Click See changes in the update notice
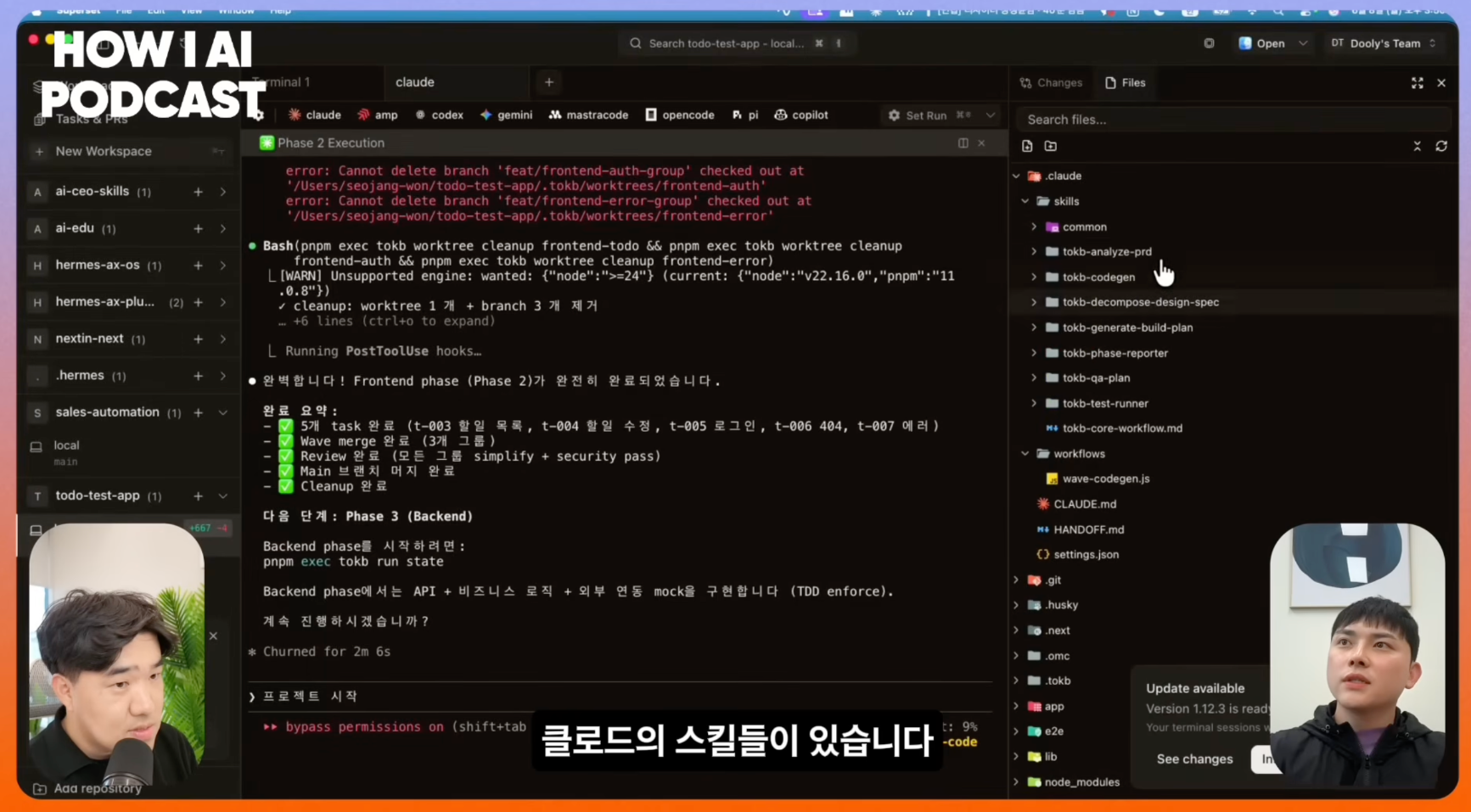The width and height of the screenshot is (1471, 812). tap(1194, 759)
